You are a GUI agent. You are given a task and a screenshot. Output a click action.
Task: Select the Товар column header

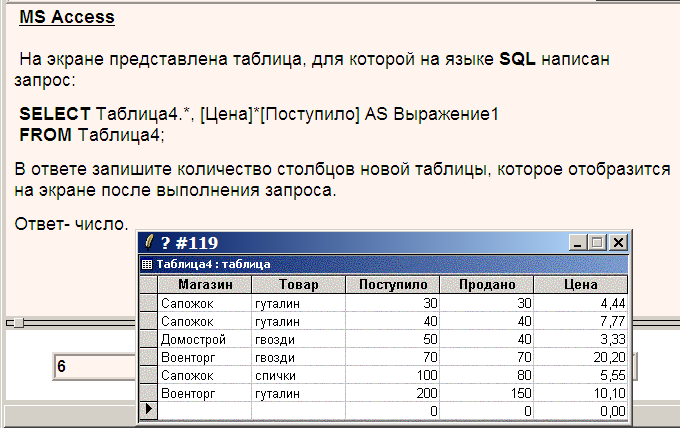click(x=298, y=284)
